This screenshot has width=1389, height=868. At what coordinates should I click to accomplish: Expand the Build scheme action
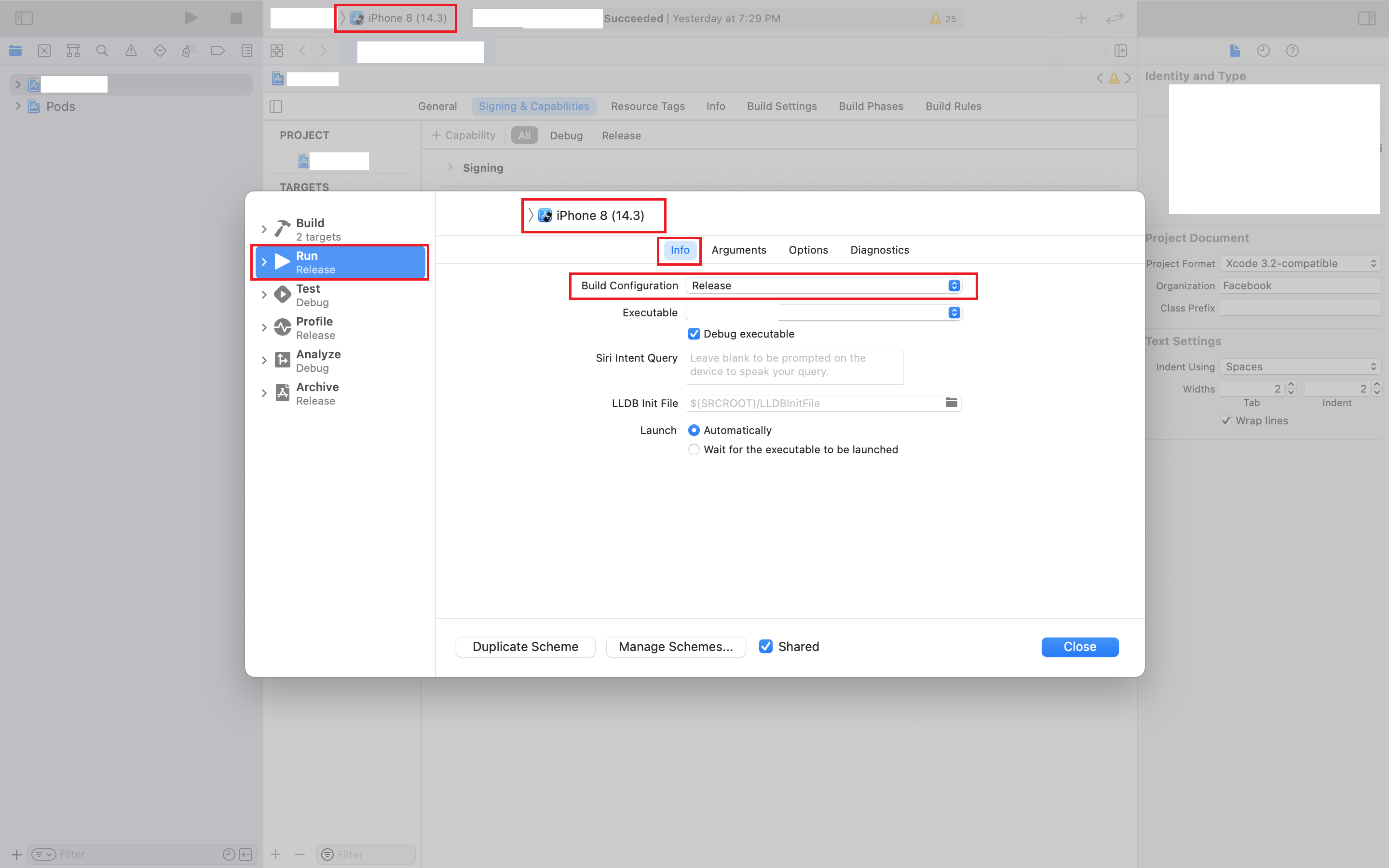point(264,229)
